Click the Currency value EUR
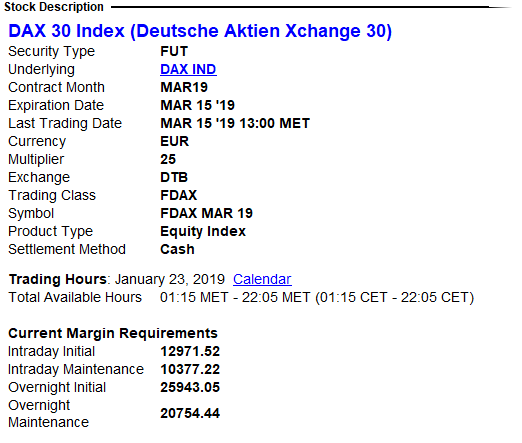This screenshot has height=443, width=522. click(x=174, y=141)
